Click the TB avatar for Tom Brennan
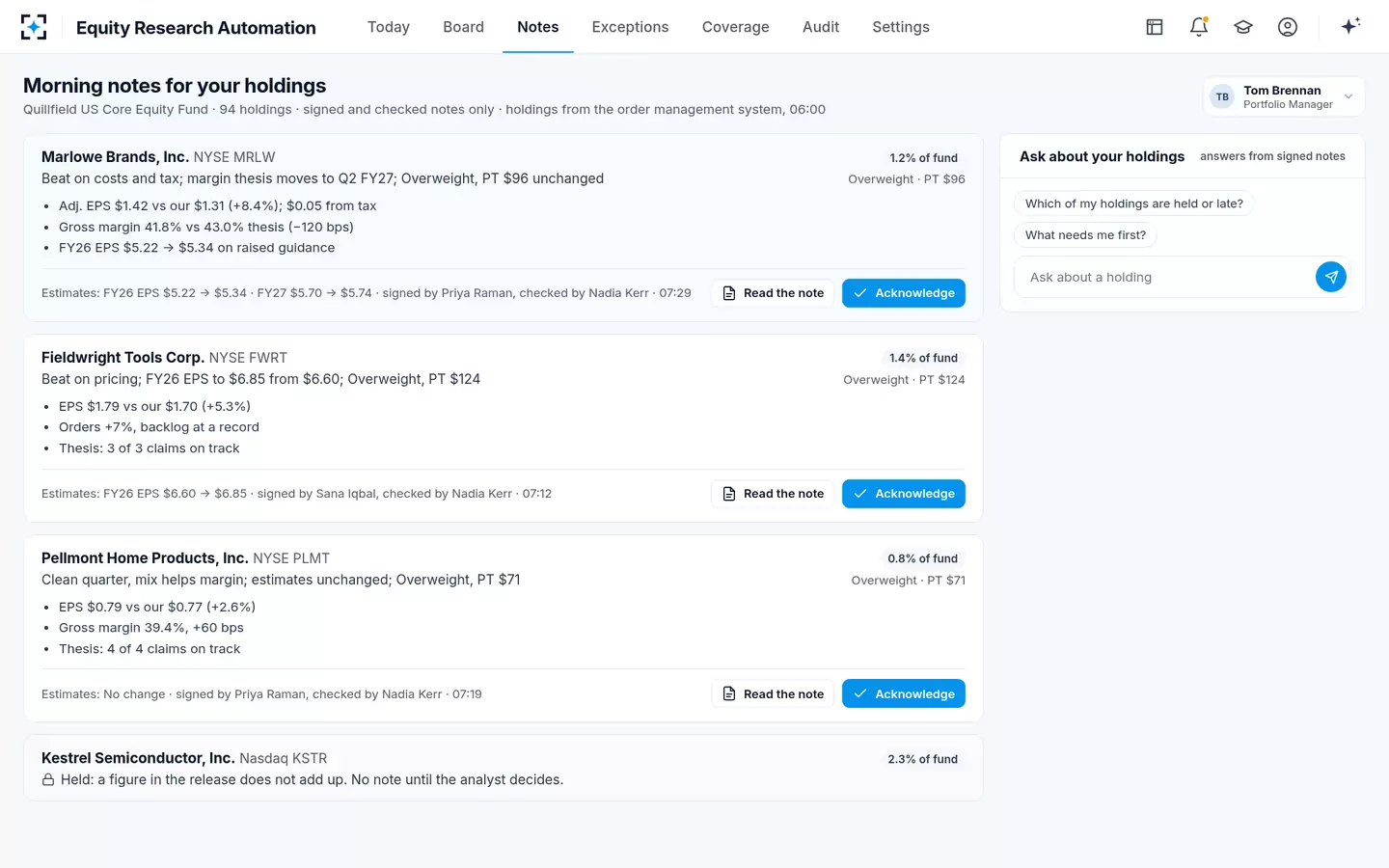Viewport: 1389px width, 868px height. point(1222,96)
